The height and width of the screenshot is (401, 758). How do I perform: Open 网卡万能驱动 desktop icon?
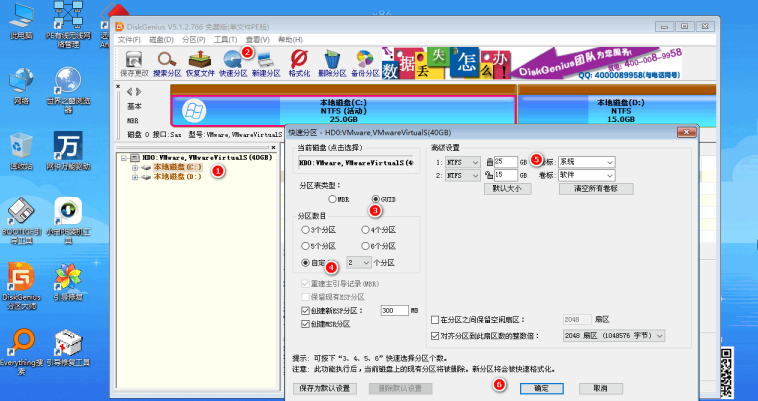[x=68, y=151]
